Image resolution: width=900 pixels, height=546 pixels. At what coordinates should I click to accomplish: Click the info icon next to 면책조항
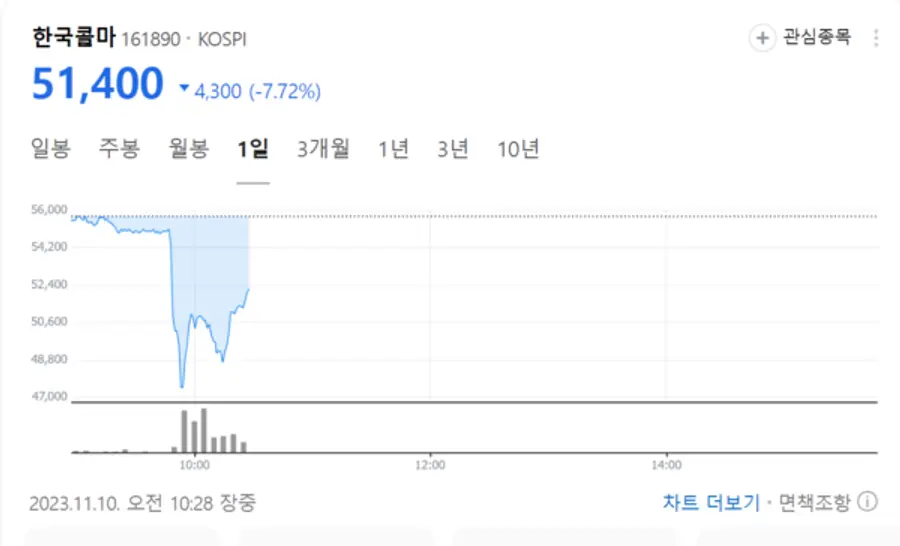[868, 501]
